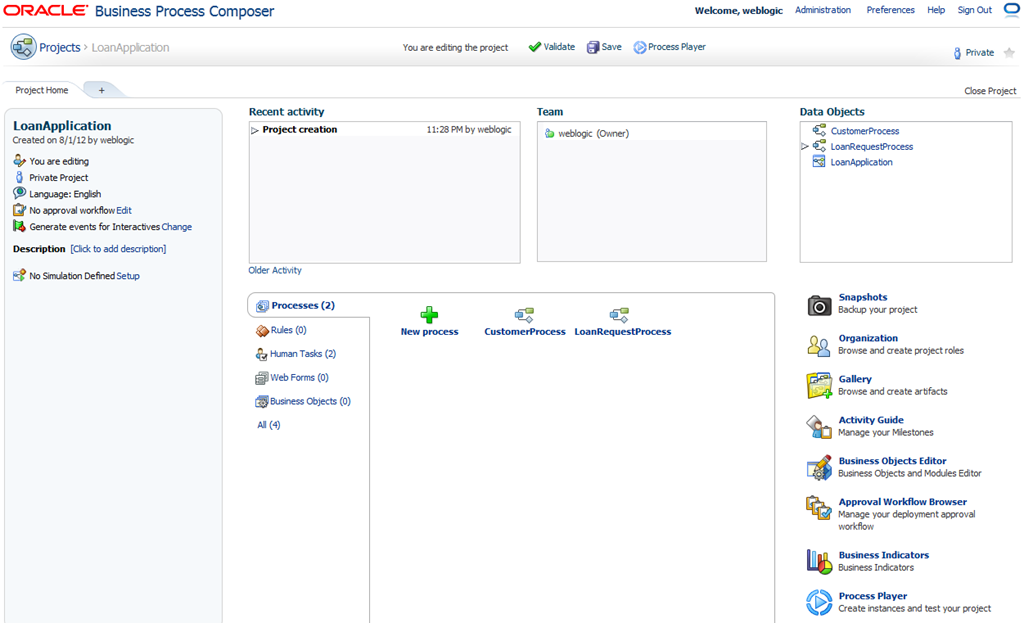This screenshot has width=1024, height=623.
Task: Click the Business Indicators chart icon
Action: pos(819,561)
